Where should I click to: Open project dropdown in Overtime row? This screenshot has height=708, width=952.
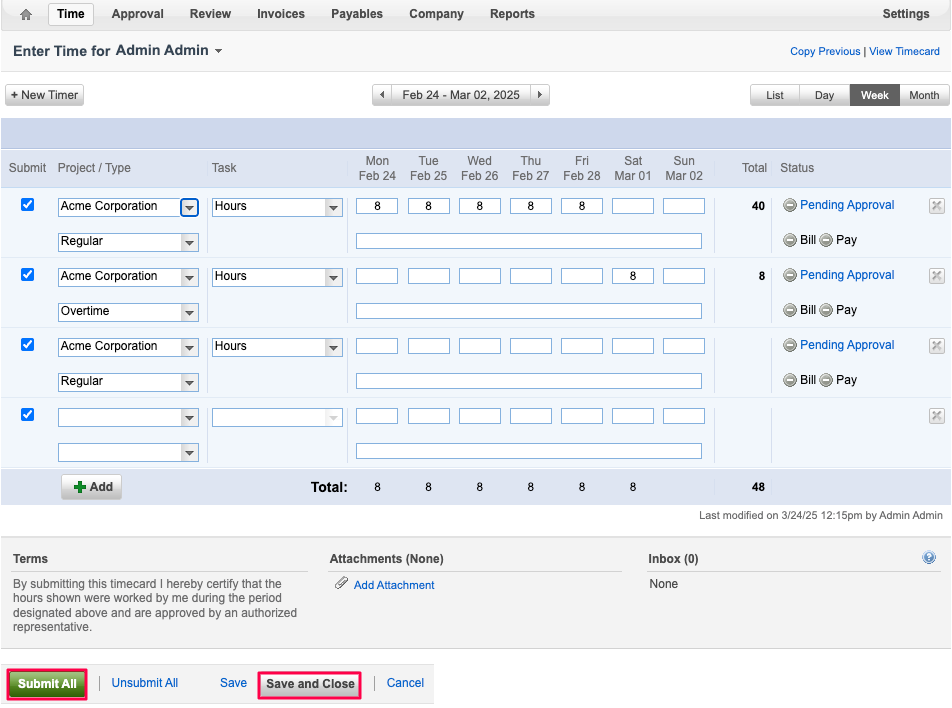coord(189,277)
